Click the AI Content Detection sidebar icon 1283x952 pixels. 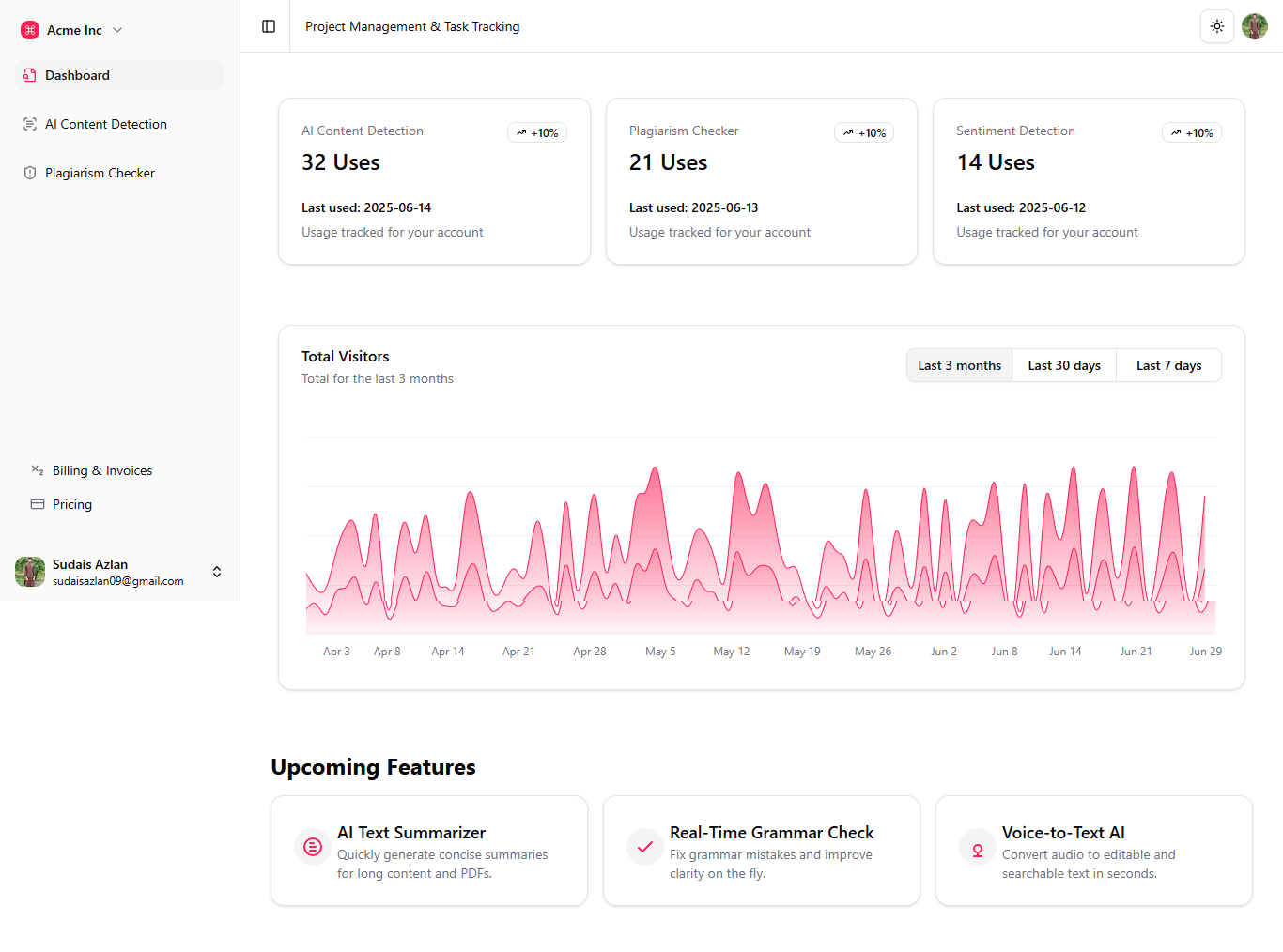30,124
